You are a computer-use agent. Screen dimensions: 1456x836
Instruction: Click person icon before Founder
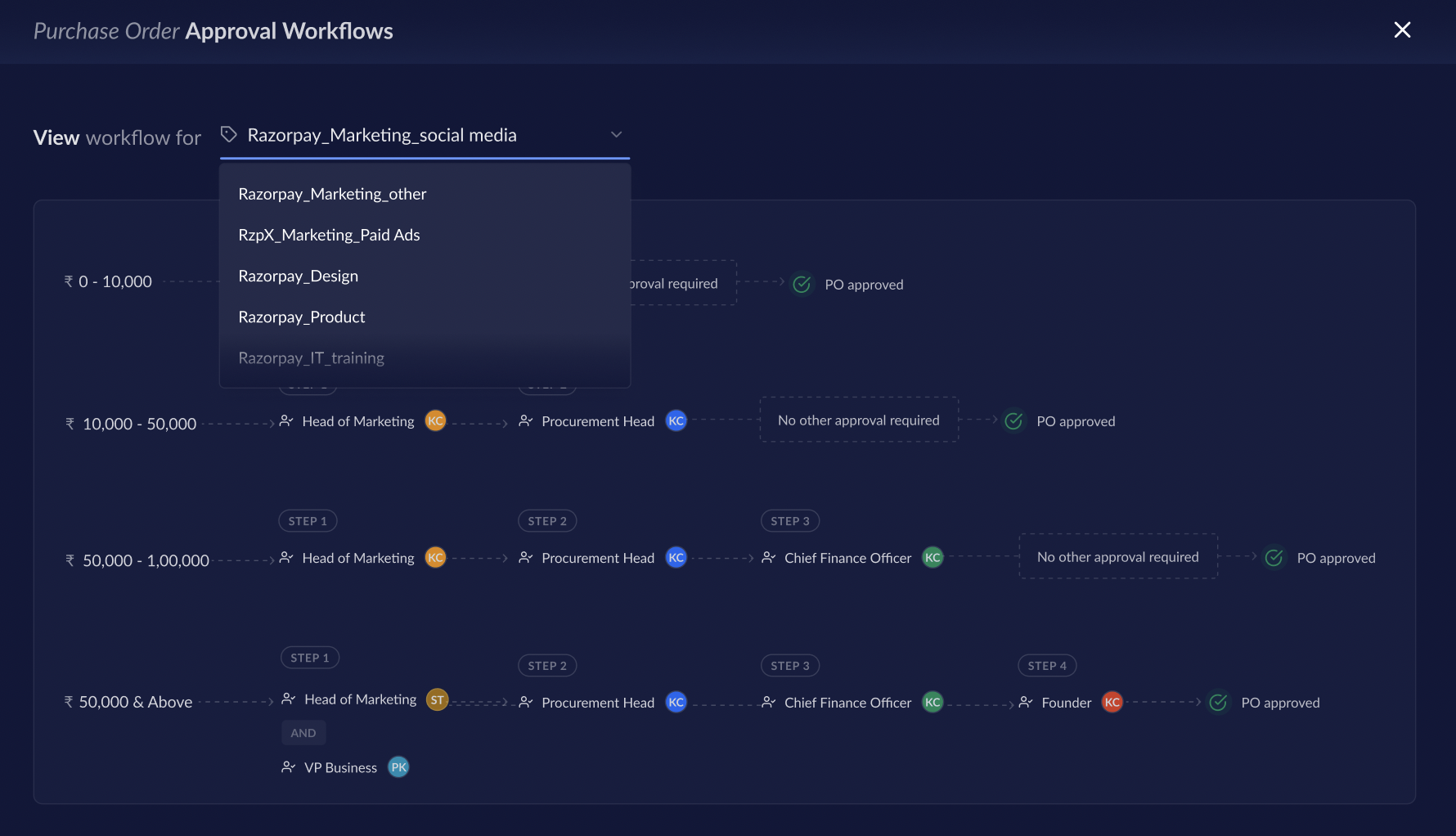1026,702
